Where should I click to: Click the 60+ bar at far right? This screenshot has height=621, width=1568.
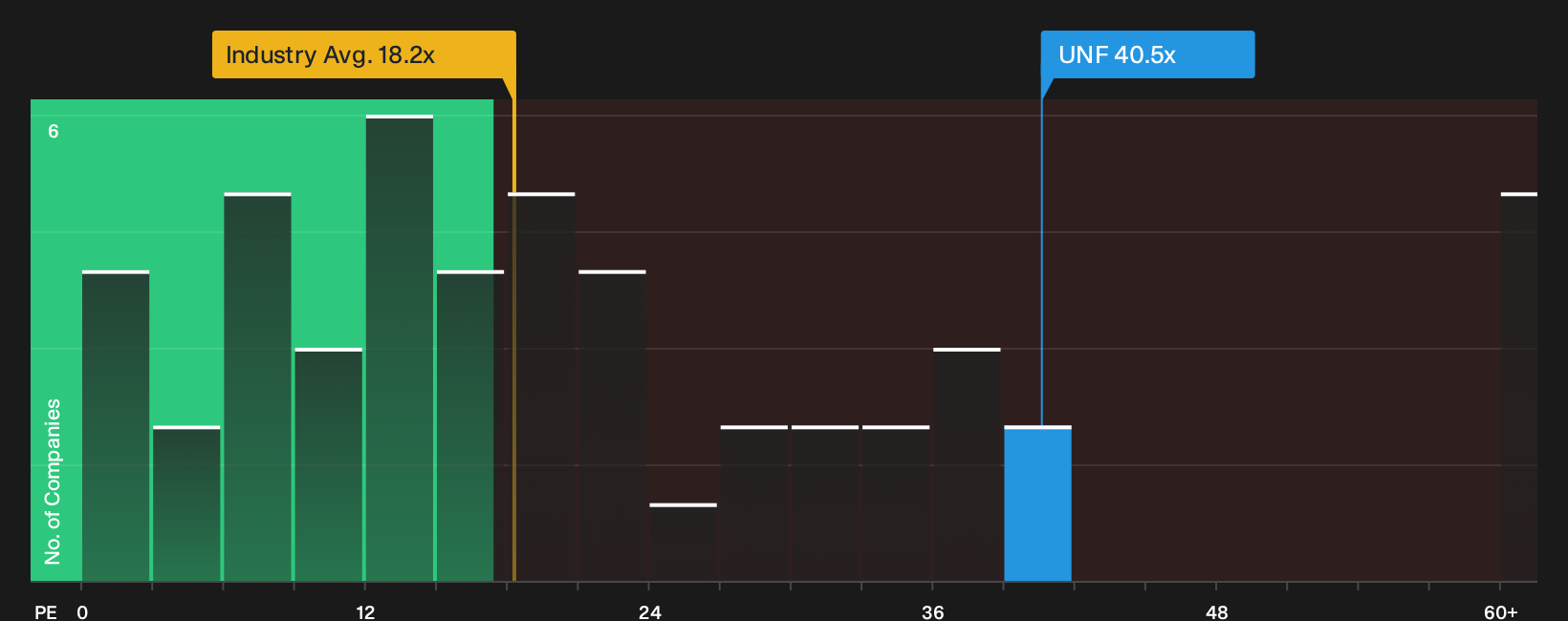[1519, 387]
